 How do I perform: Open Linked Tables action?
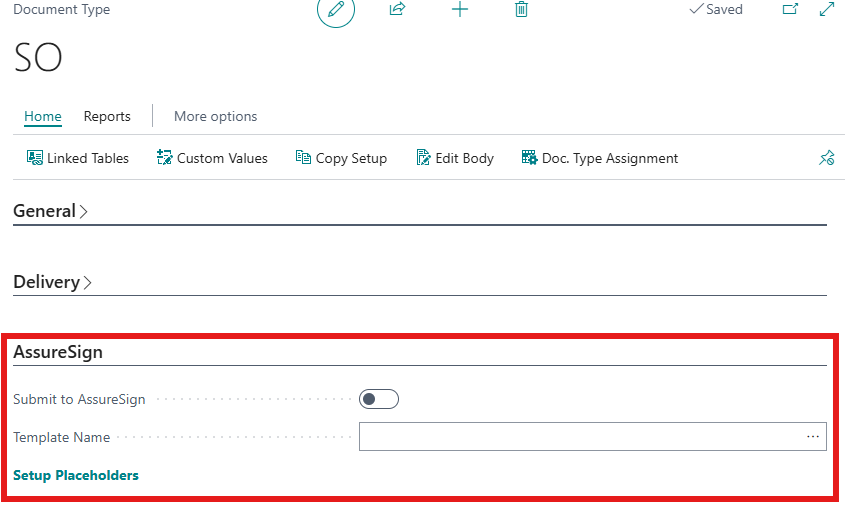tap(78, 158)
